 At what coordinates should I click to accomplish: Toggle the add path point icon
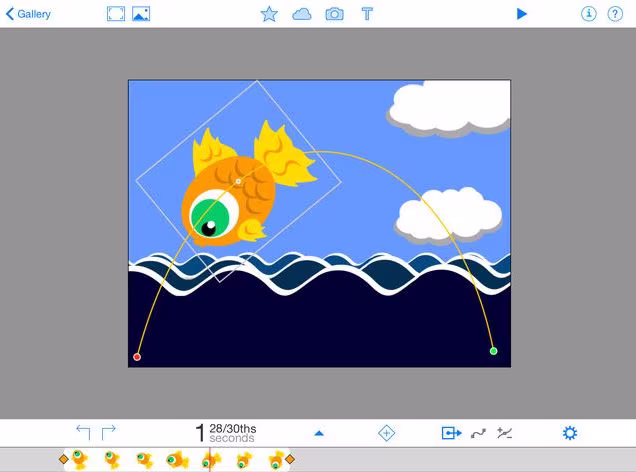[x=504, y=433]
